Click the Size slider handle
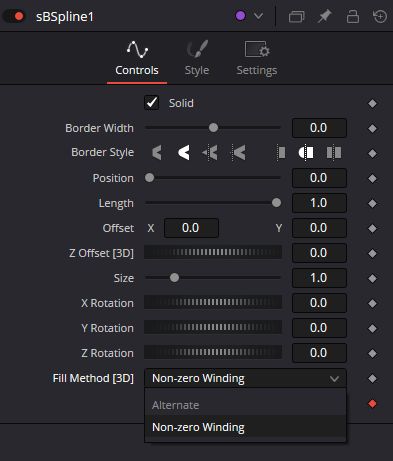The width and height of the screenshot is (393, 461). (174, 278)
